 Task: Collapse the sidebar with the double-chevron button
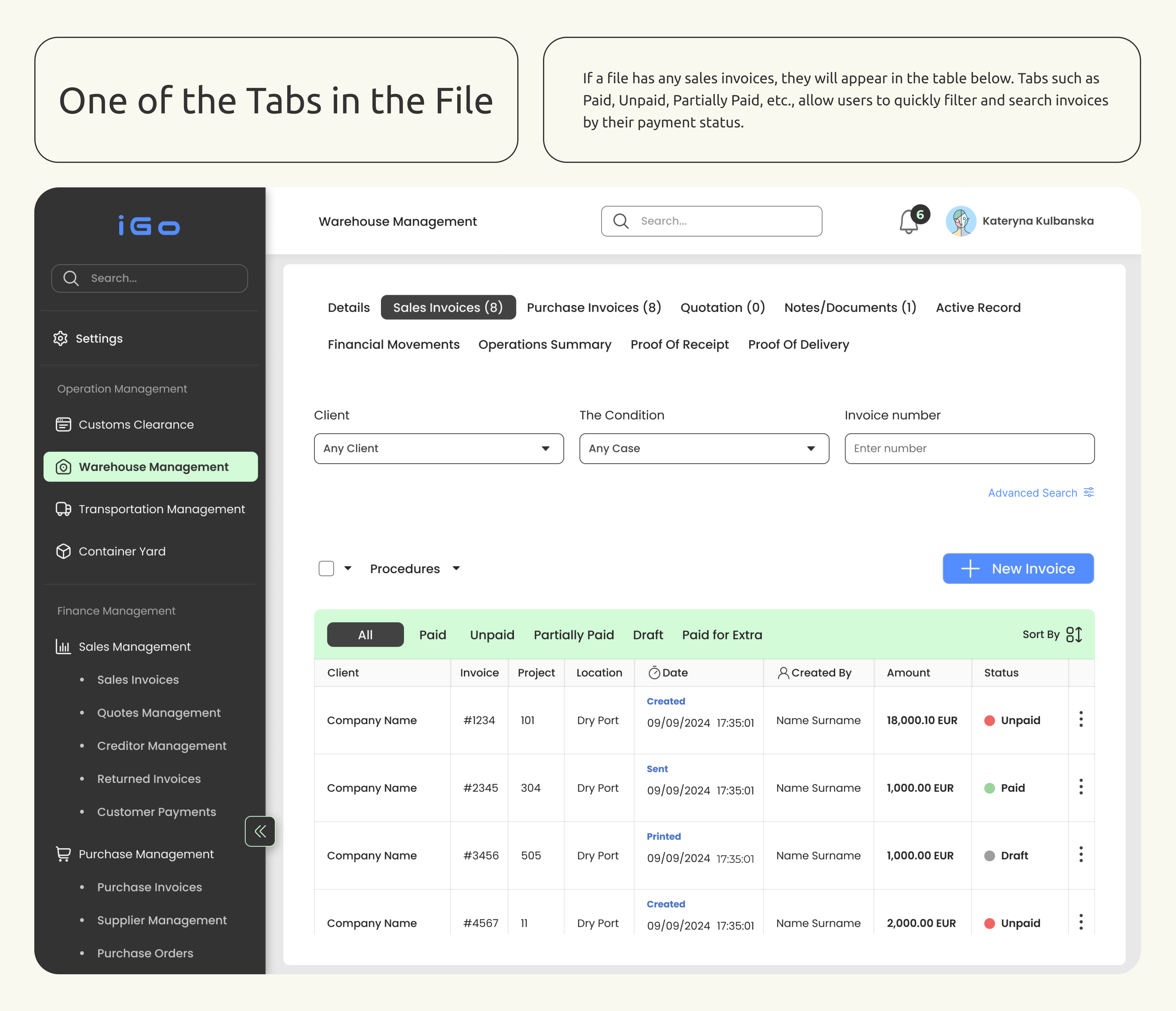coord(260,831)
